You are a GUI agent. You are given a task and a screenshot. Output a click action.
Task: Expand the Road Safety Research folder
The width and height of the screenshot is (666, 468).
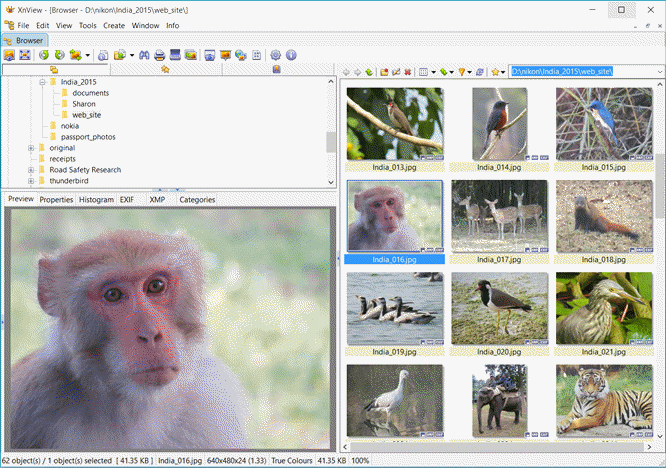(31, 170)
